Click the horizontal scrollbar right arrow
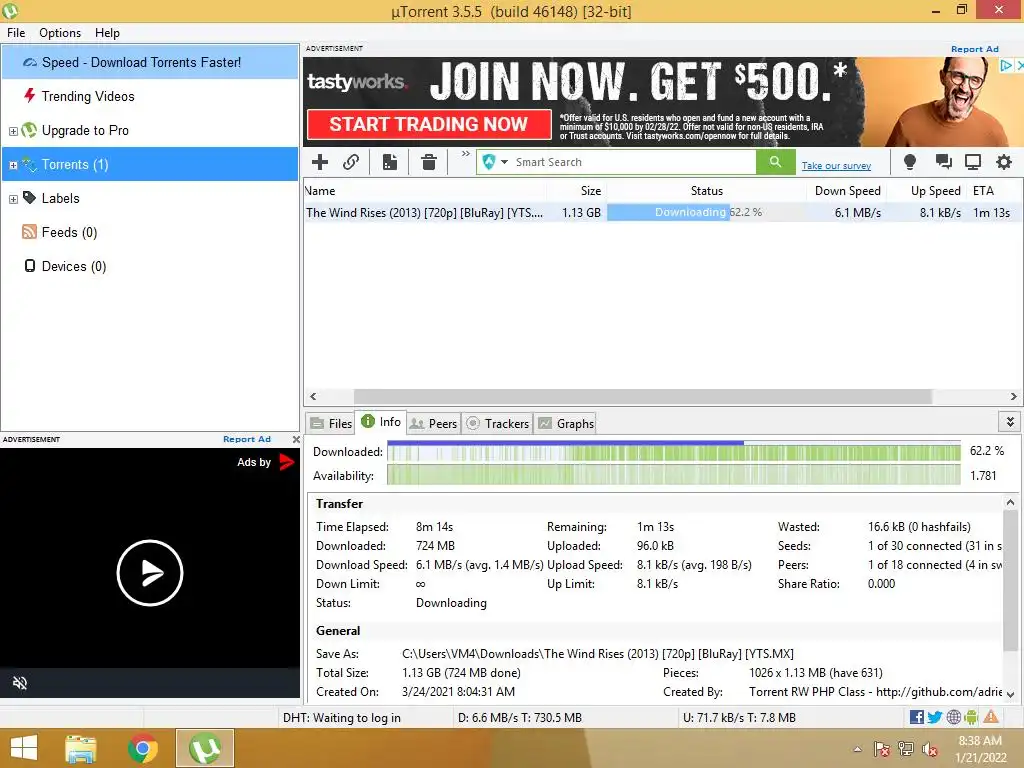This screenshot has height=768, width=1024. tap(1013, 396)
